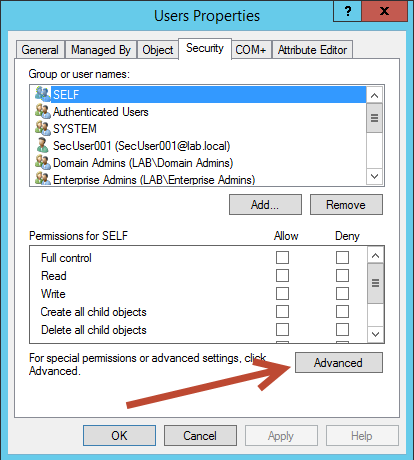Select the Domain Admins group icon
Screen dimensions: 414x460
(42, 162)
